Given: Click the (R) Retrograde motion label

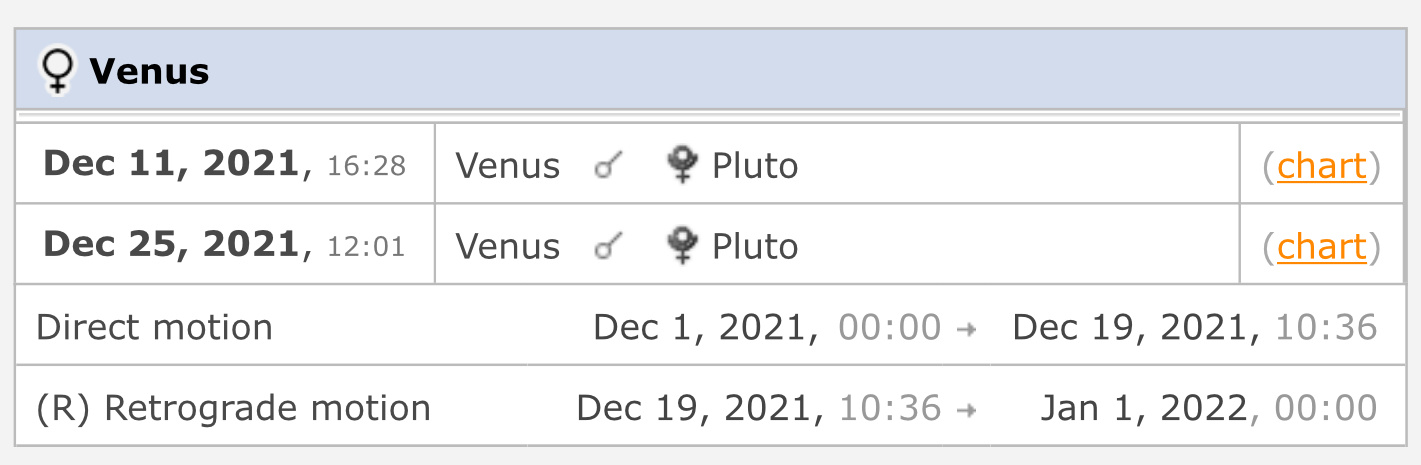Looking at the screenshot, I should click(x=233, y=408).
